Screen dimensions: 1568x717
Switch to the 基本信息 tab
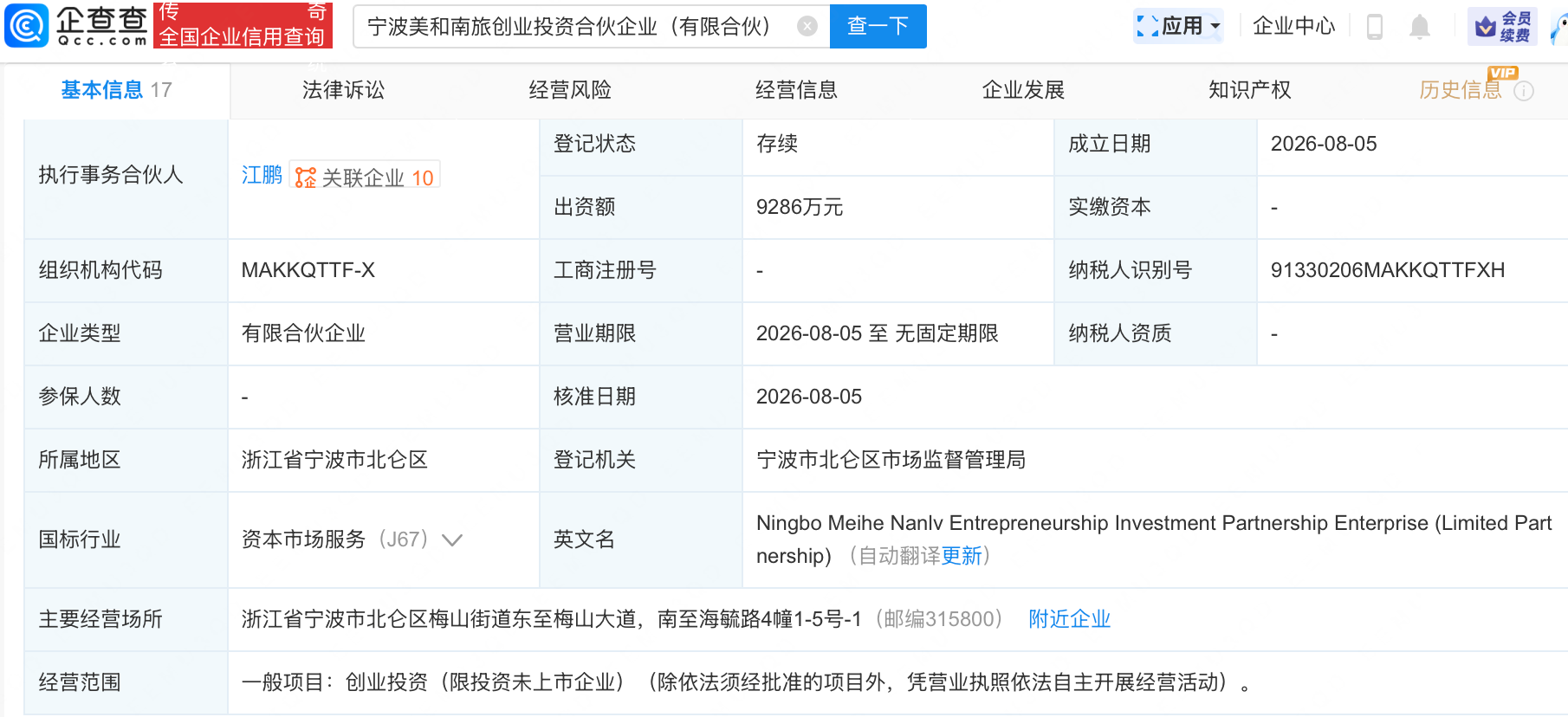point(117,90)
